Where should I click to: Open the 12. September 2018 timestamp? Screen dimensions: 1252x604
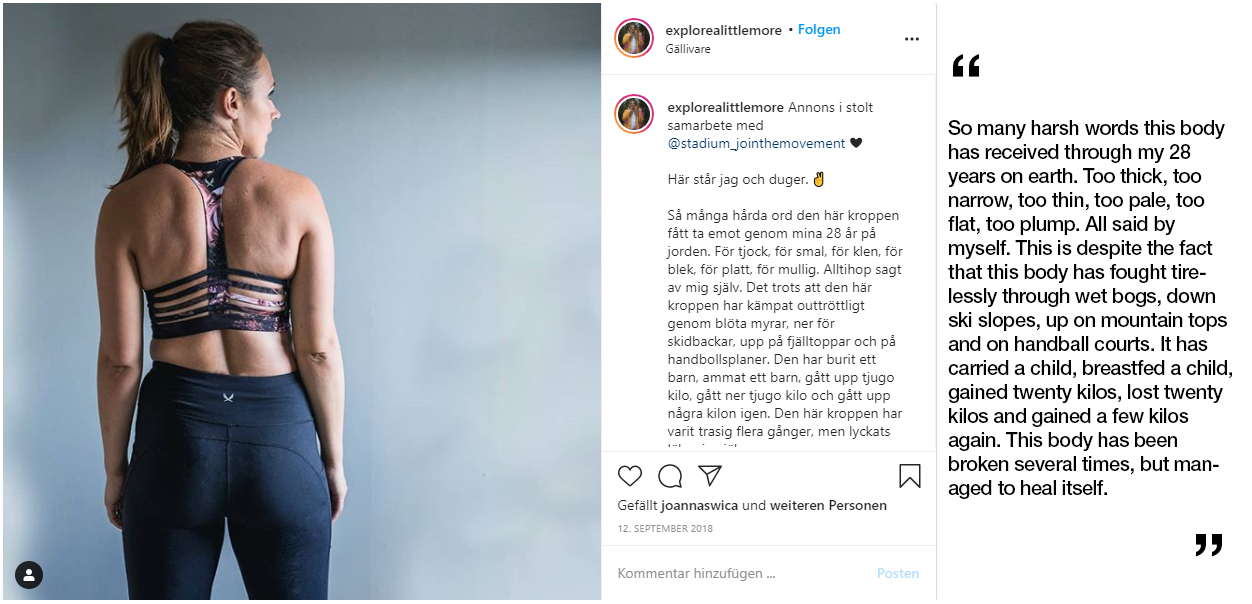pyautogui.click(x=665, y=528)
